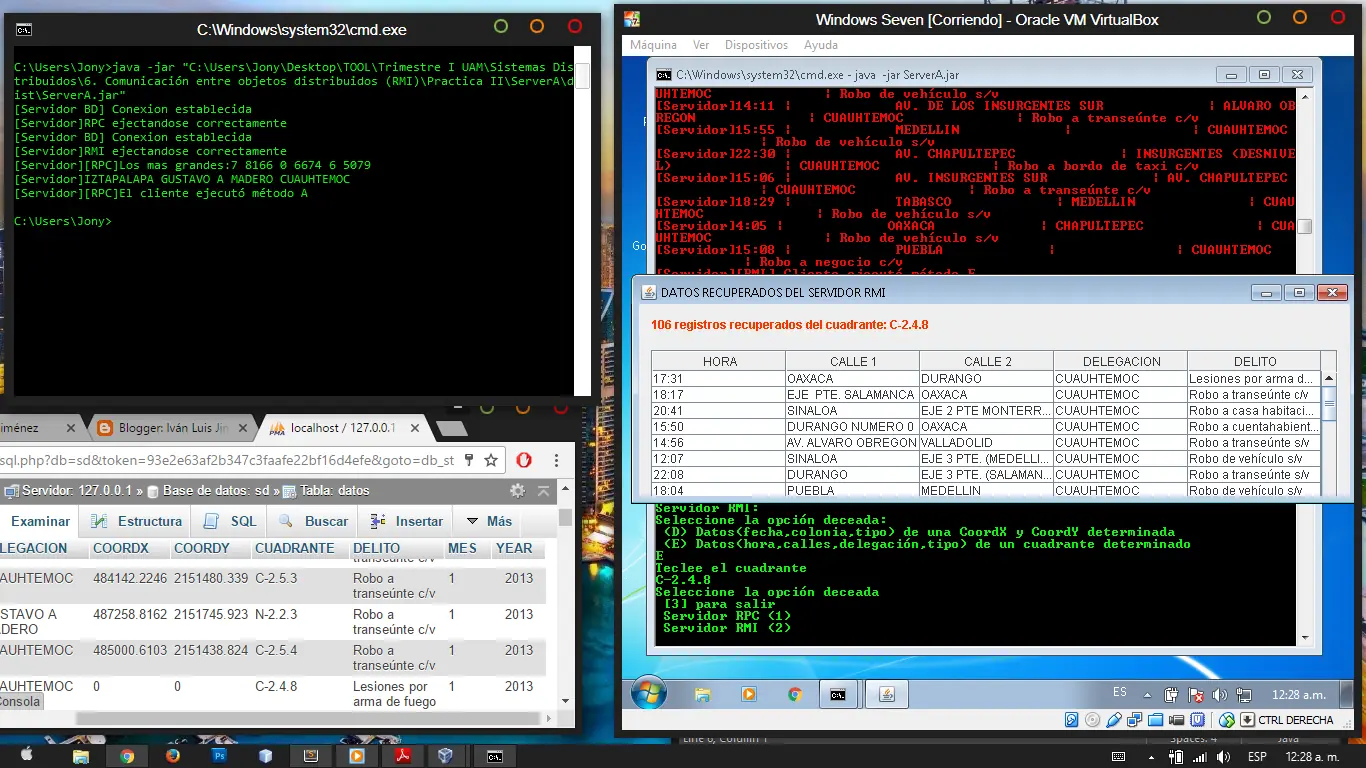Select the 17:31 OAXACA DURANGO table row
Screen dimensions: 1366x768
coord(986,379)
